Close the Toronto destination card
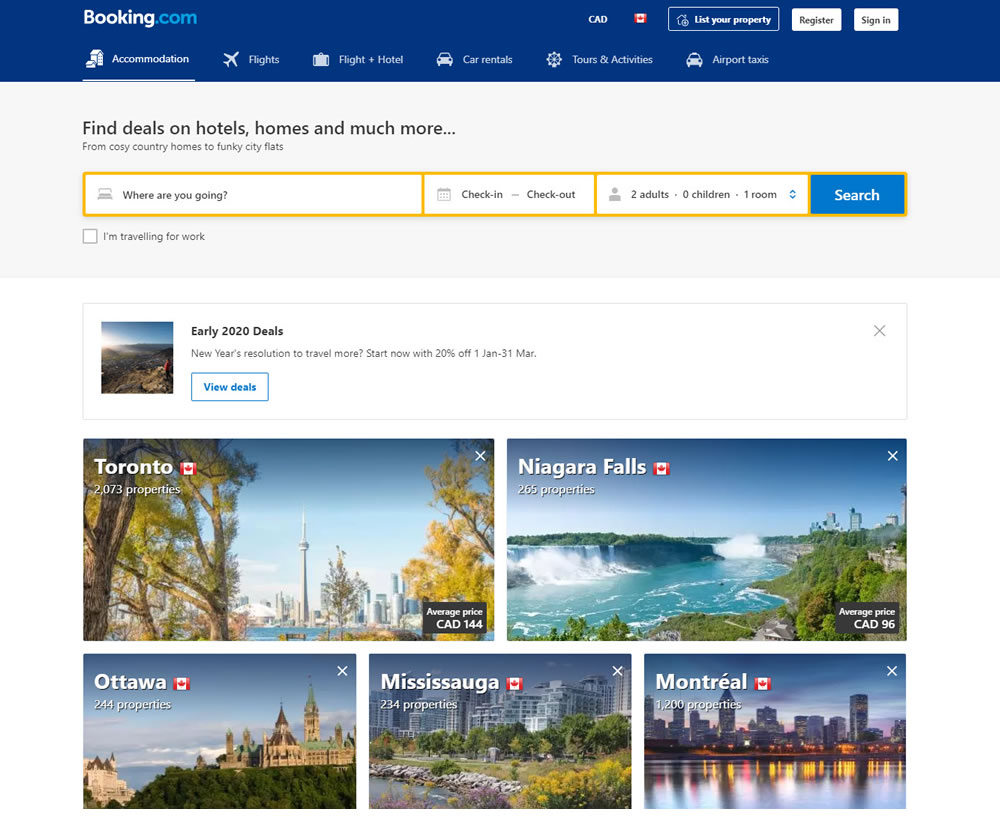Screen dimensions: 1000x817 [x=480, y=456]
